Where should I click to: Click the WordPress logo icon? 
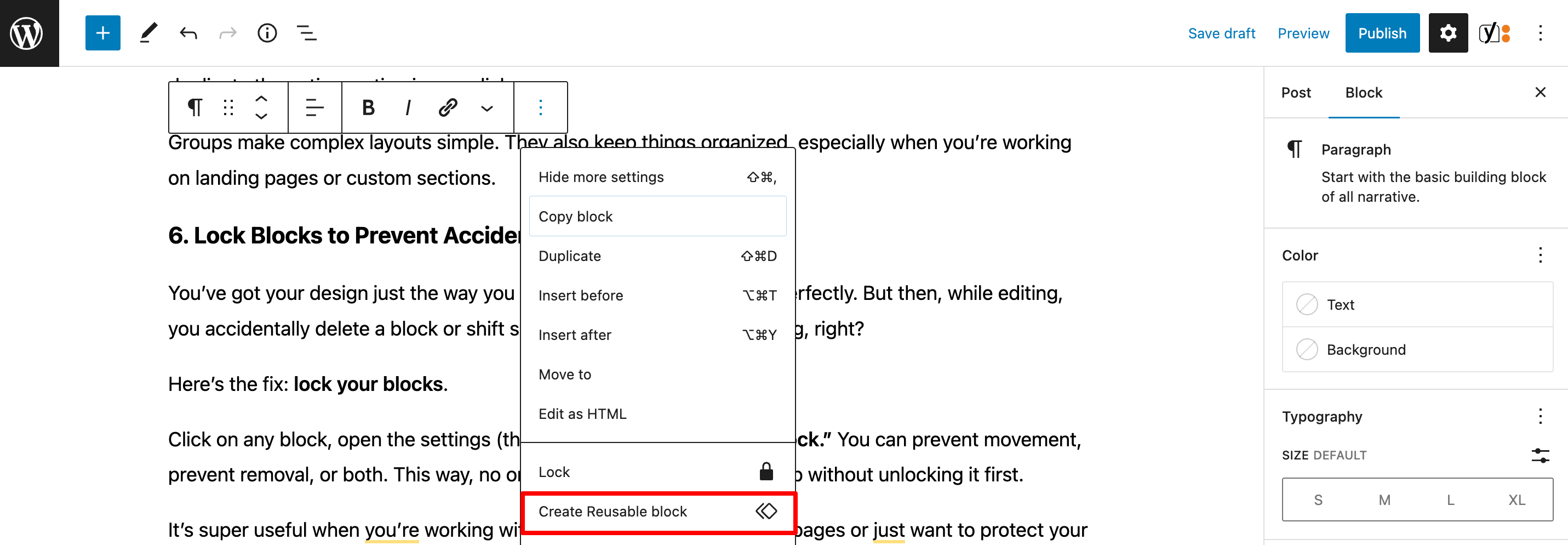coord(27,33)
